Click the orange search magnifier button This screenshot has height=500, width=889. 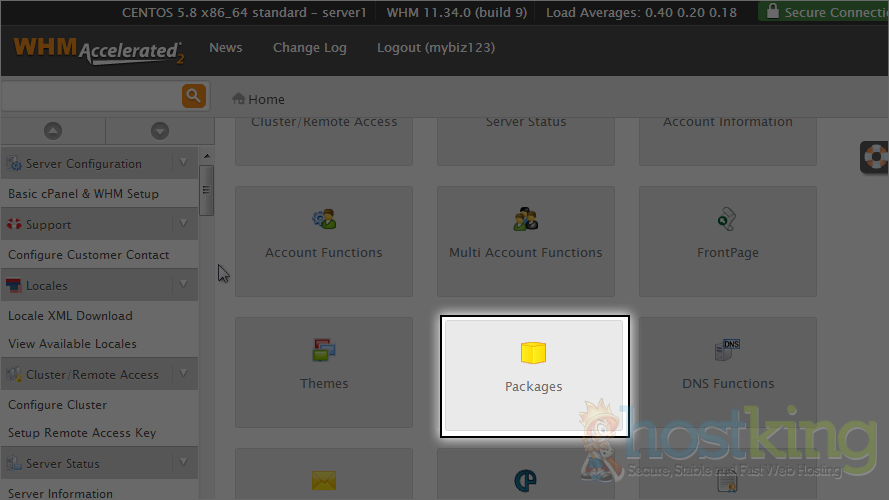193,96
